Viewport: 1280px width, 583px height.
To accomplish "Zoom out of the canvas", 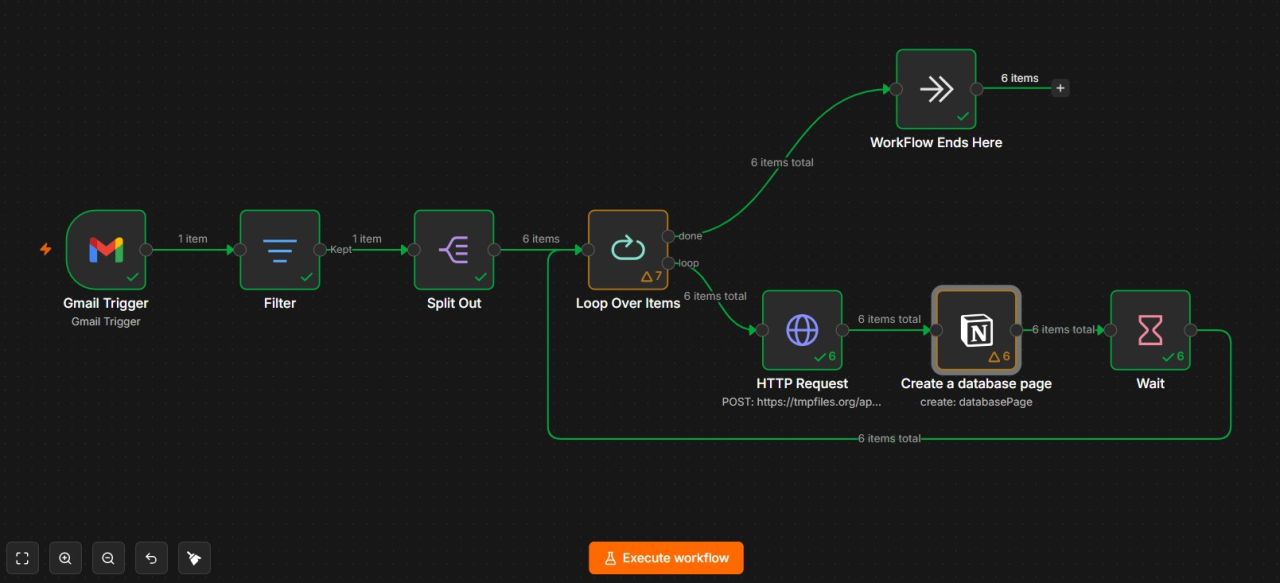I will click(108, 558).
